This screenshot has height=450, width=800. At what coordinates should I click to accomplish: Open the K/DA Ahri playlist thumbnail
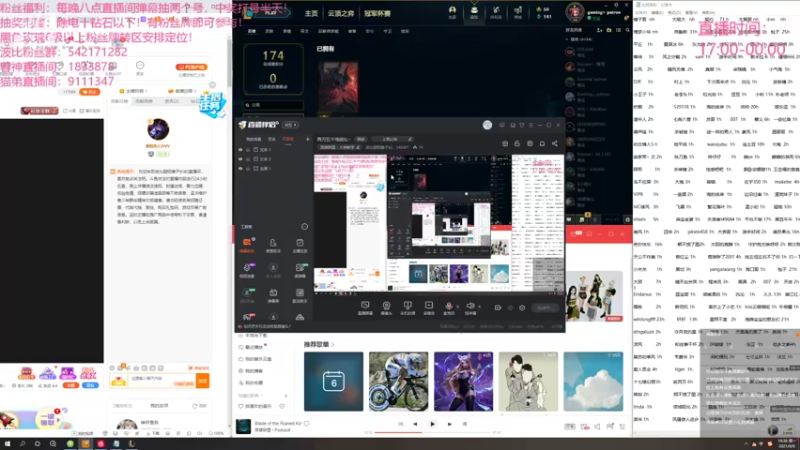463,381
